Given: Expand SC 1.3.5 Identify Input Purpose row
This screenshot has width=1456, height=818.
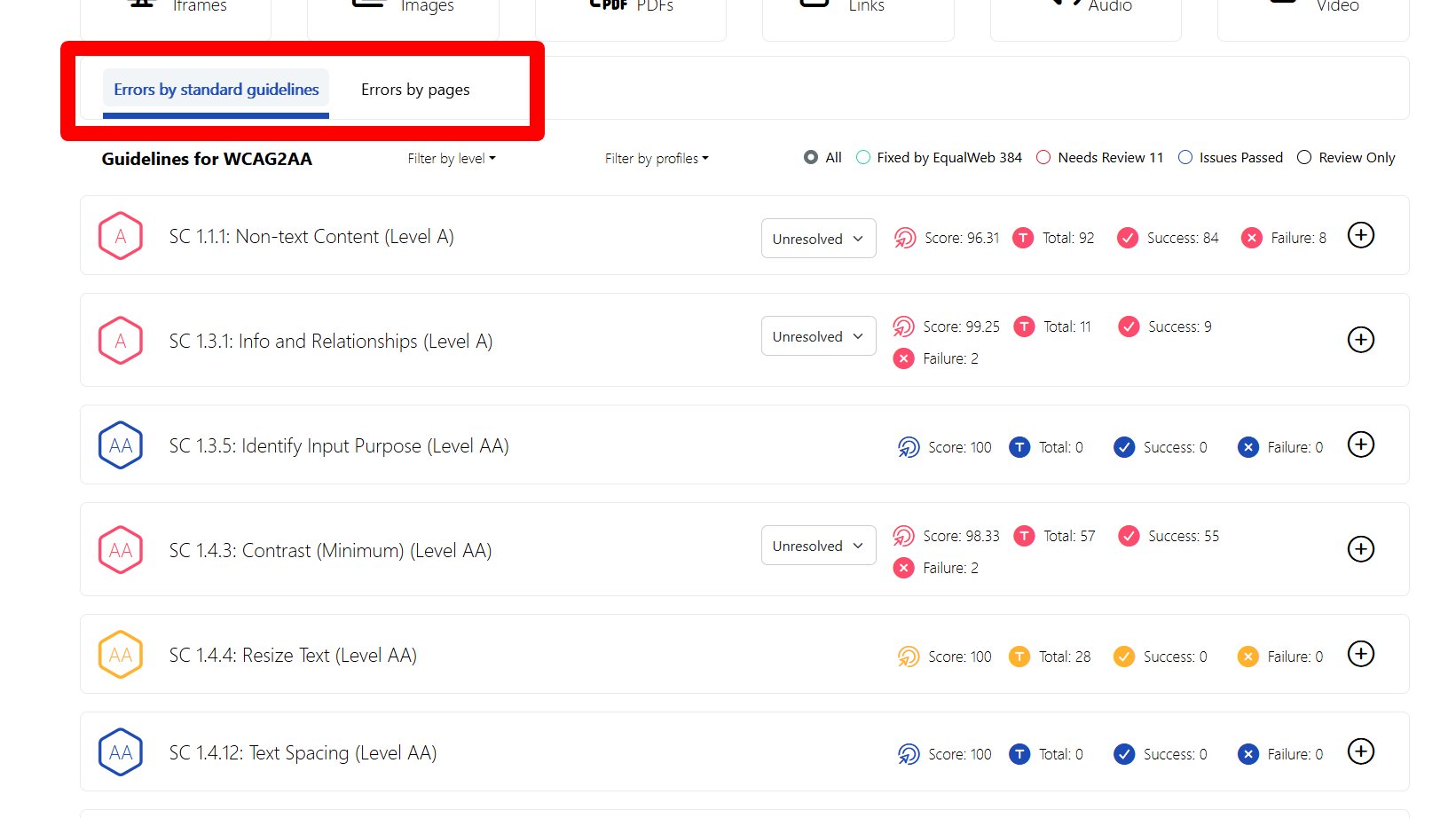Looking at the screenshot, I should click(x=1361, y=444).
